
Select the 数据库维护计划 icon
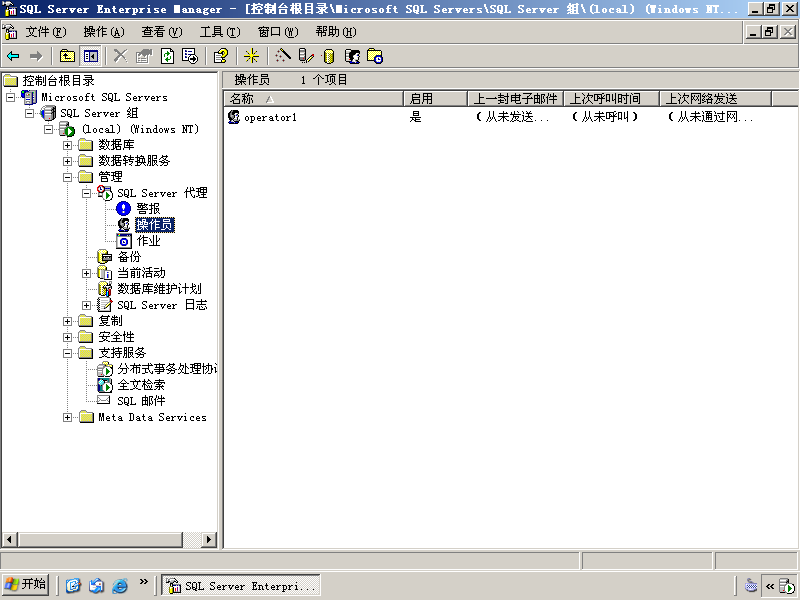click(105, 289)
